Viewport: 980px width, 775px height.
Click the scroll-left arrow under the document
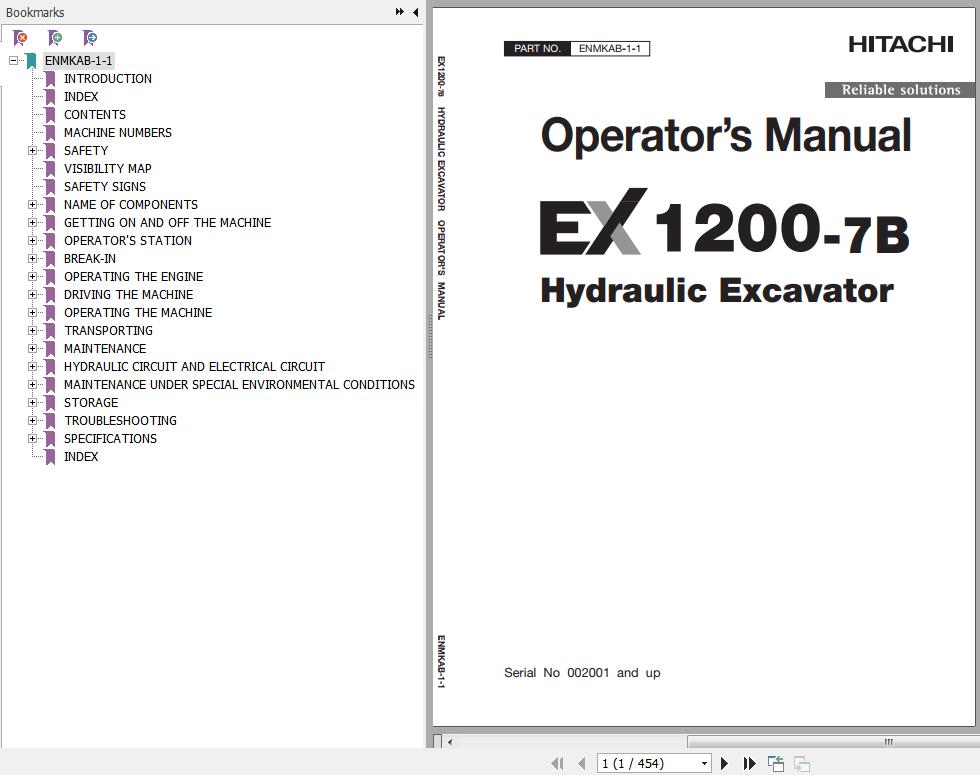point(450,742)
